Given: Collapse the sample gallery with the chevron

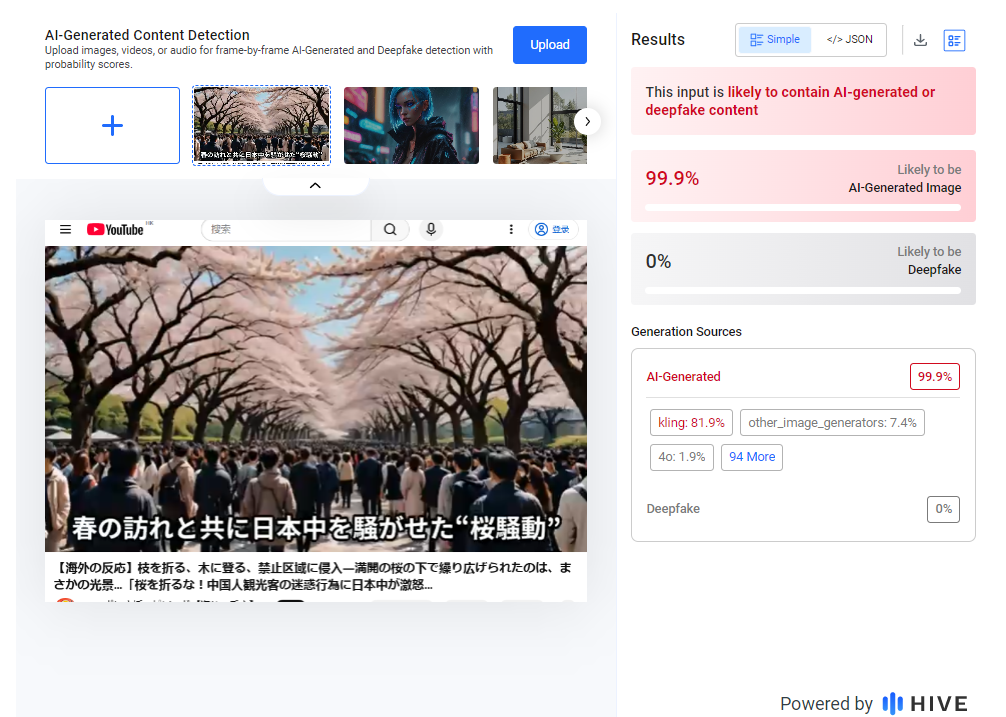Looking at the screenshot, I should (x=315, y=184).
